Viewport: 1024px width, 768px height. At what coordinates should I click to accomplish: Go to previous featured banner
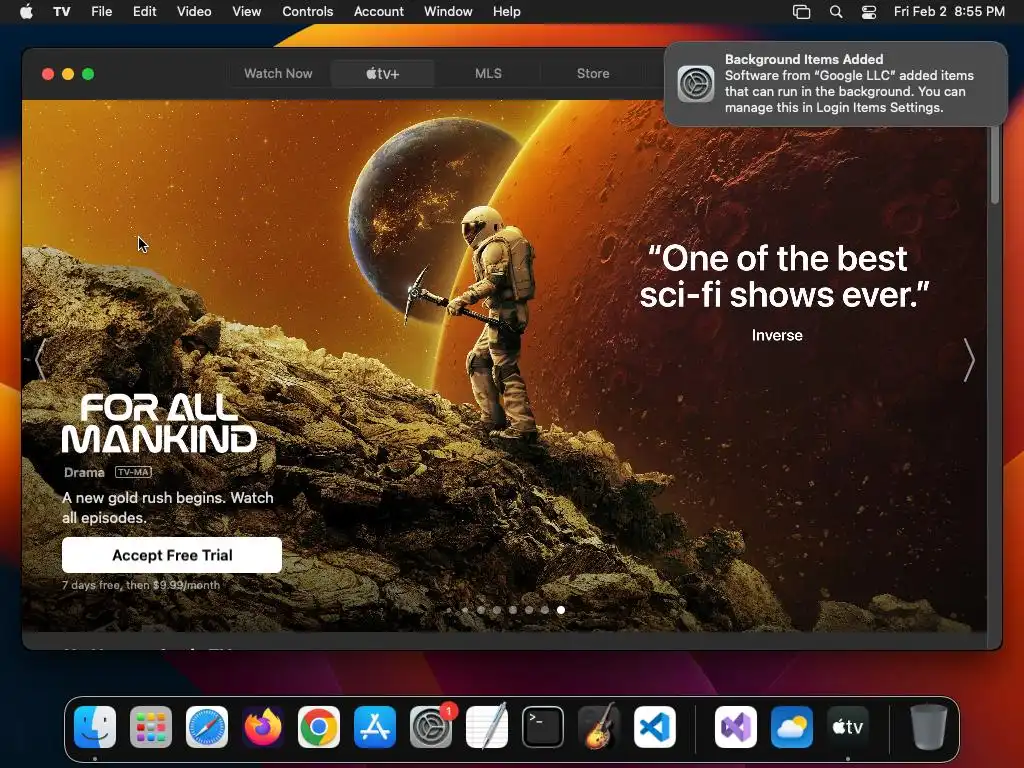pos(40,359)
